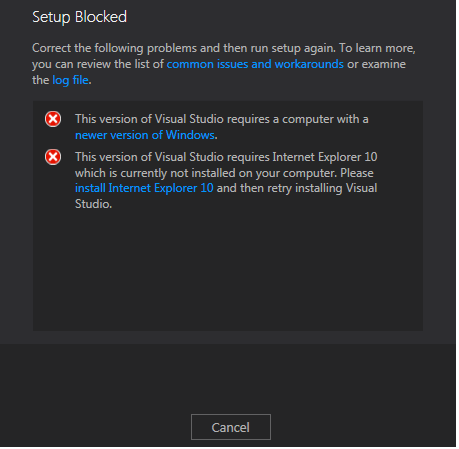Click red error icon beside Internet Explorer message
Screen dimensions: 459x449
pos(53,157)
